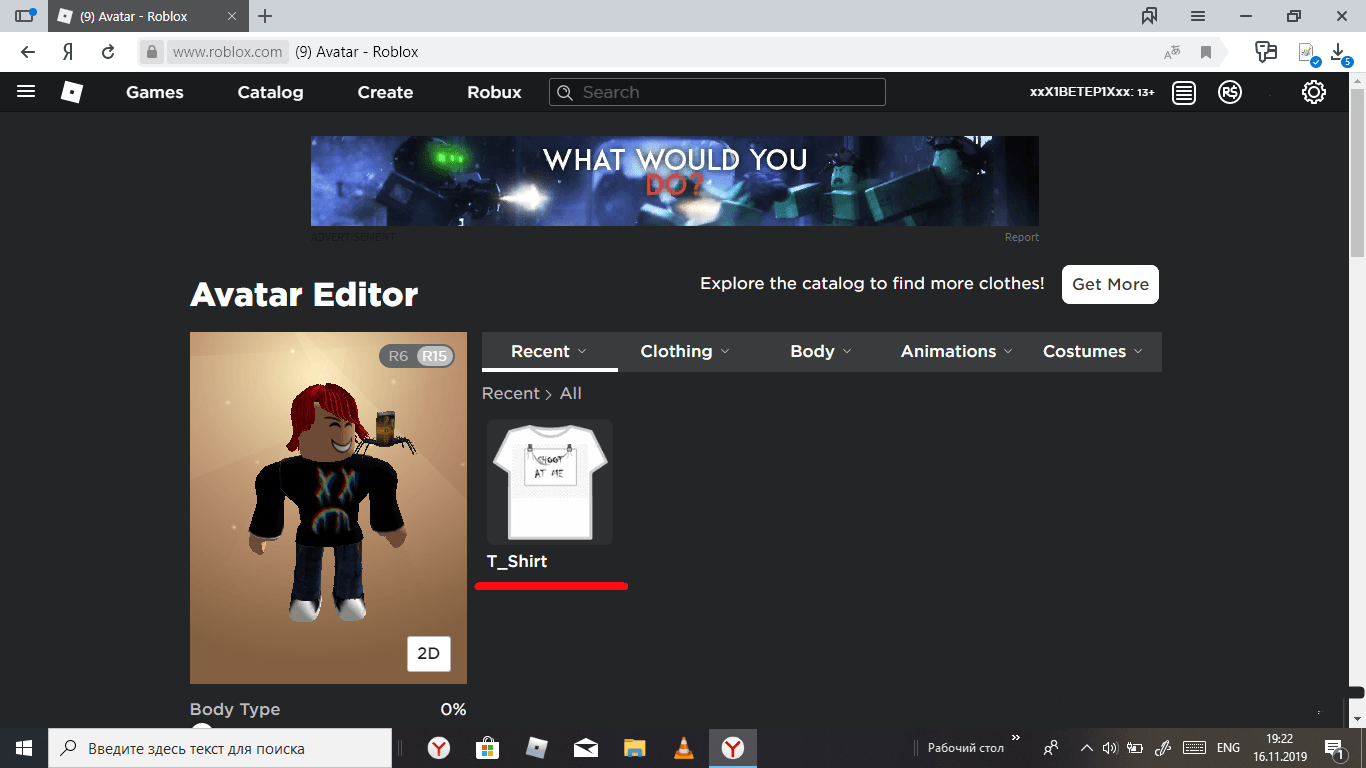Open the notifications feed icon in header
The image size is (1366, 768).
point(1184,92)
